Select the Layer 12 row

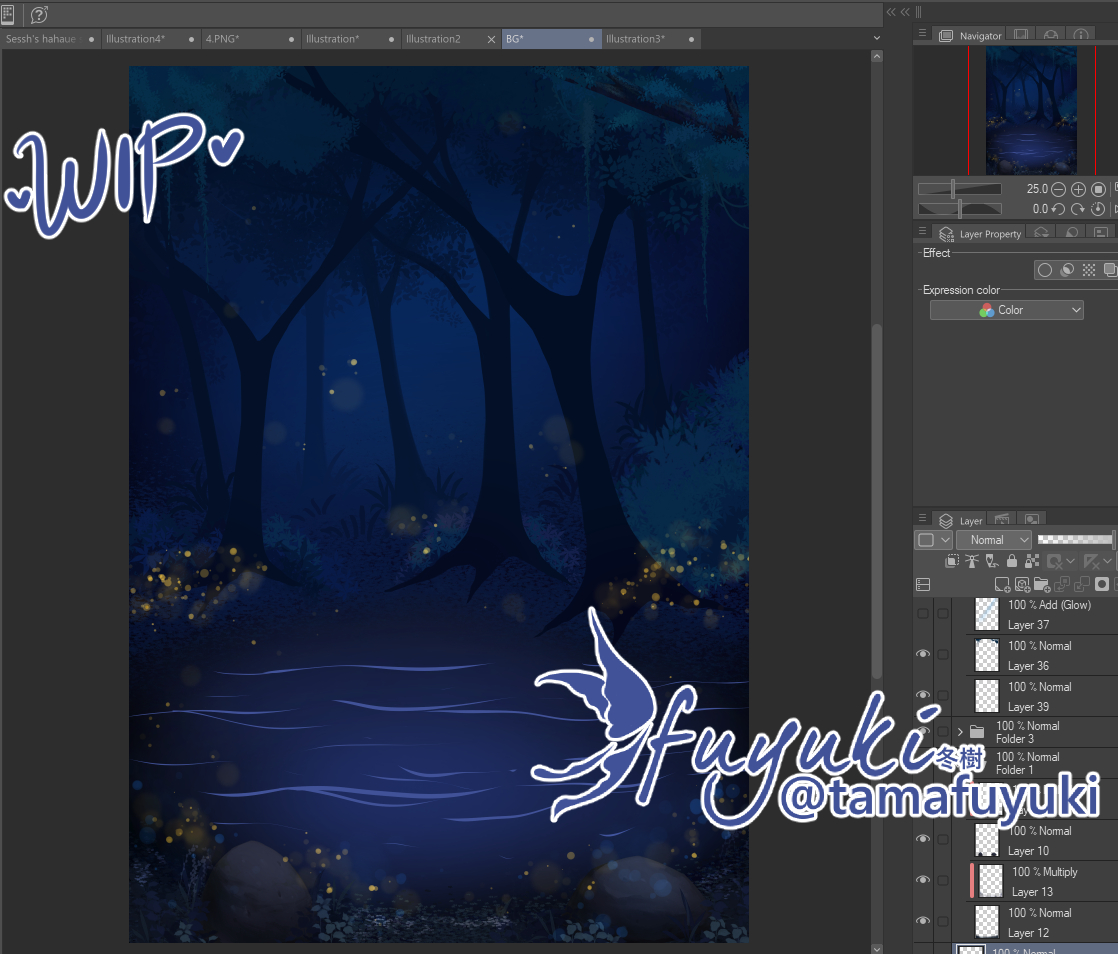(x=1041, y=922)
